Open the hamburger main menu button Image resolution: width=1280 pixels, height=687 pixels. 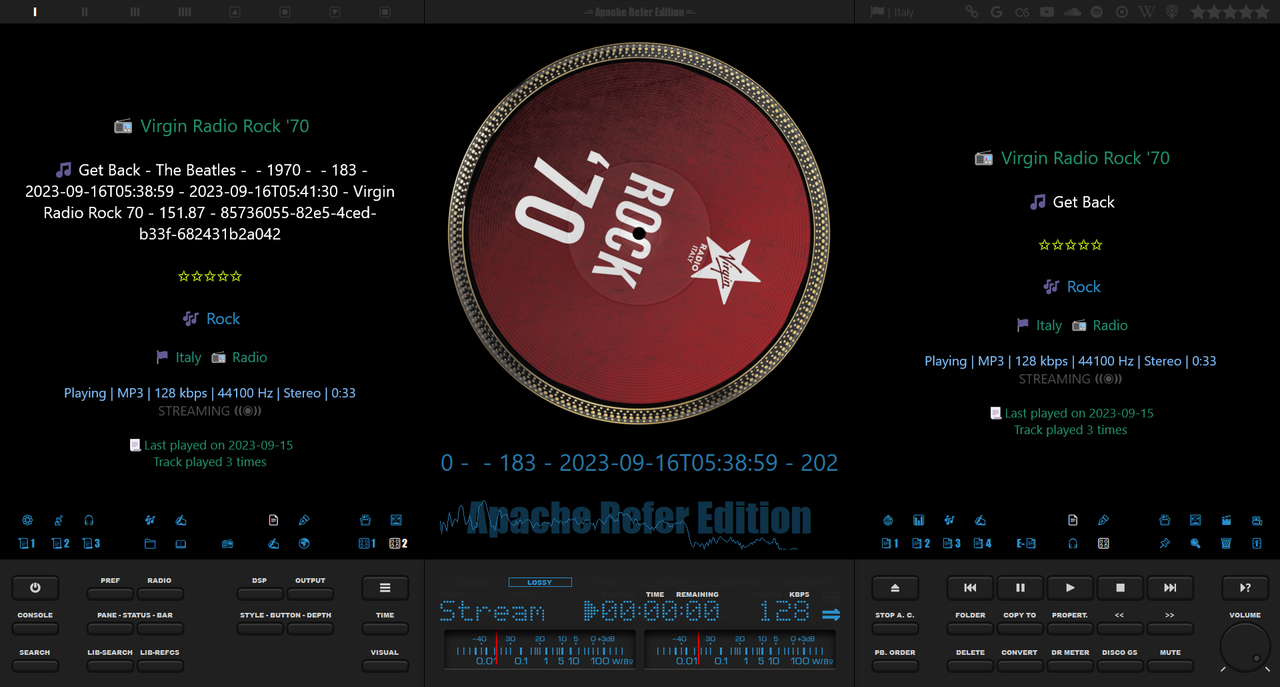pyautogui.click(x=385, y=588)
